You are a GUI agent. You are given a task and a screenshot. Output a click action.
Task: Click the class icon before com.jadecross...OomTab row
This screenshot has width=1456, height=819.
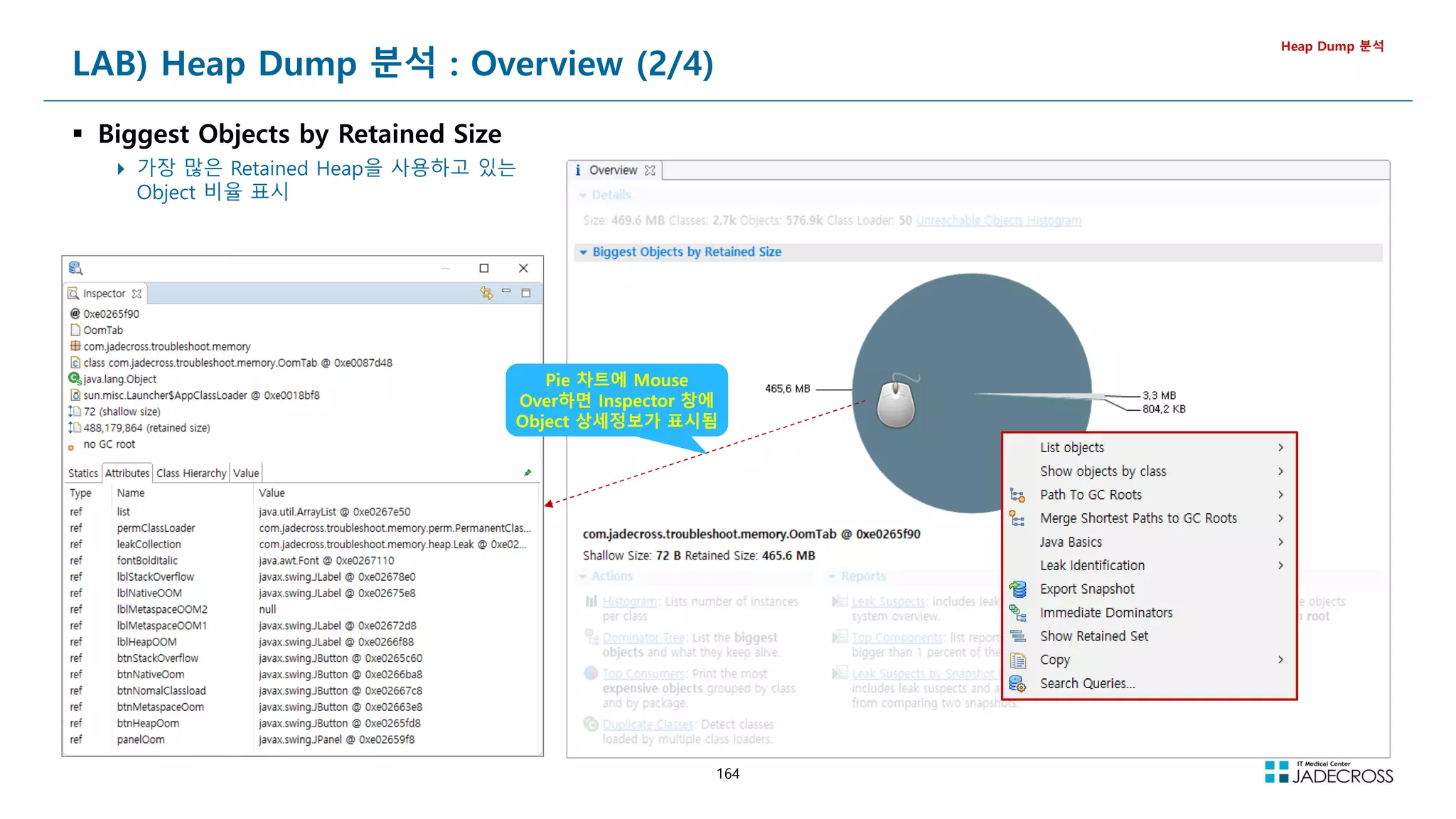point(75,363)
